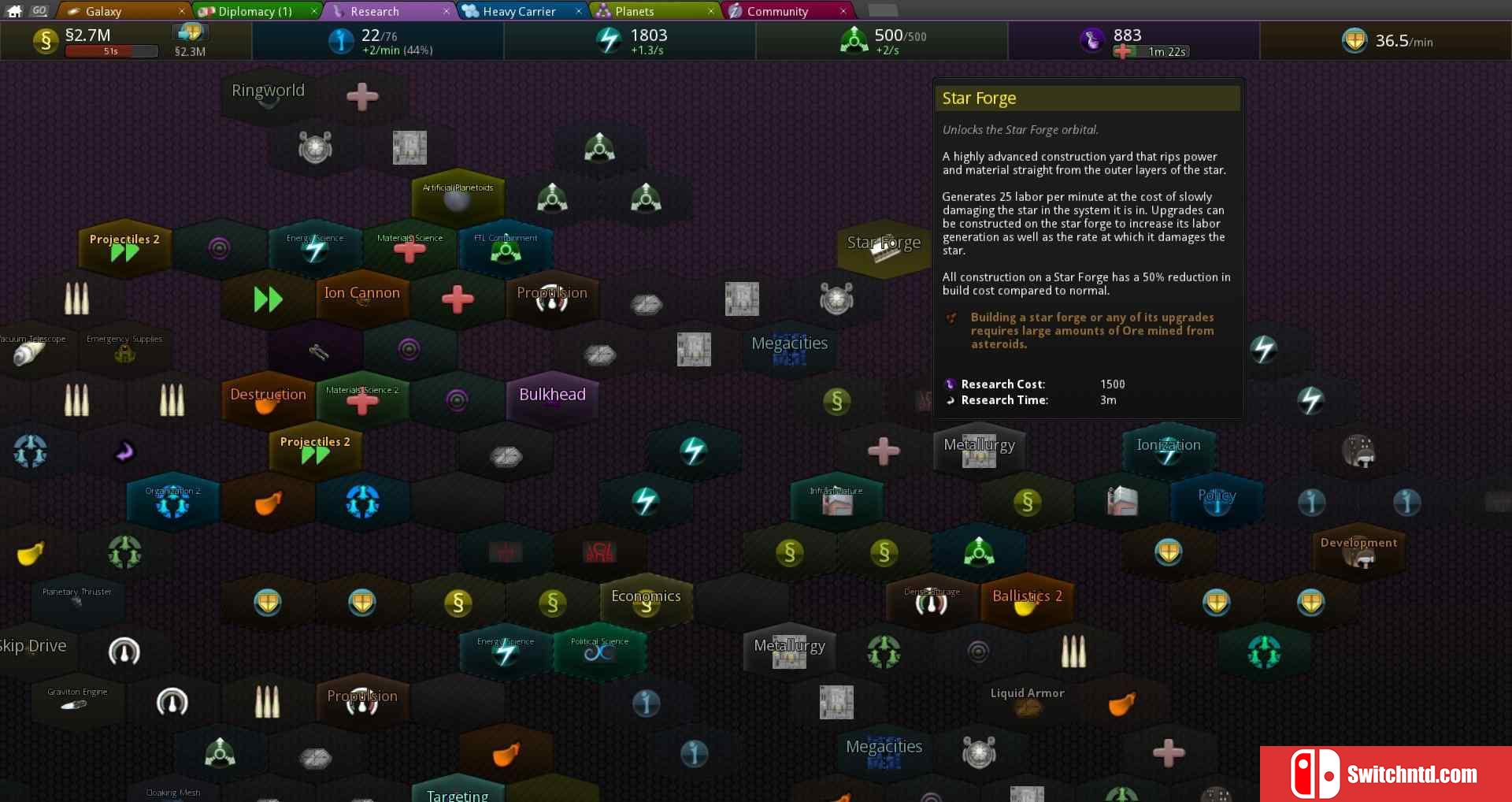
Task: Click the defense shield resource icon
Action: click(x=1354, y=40)
